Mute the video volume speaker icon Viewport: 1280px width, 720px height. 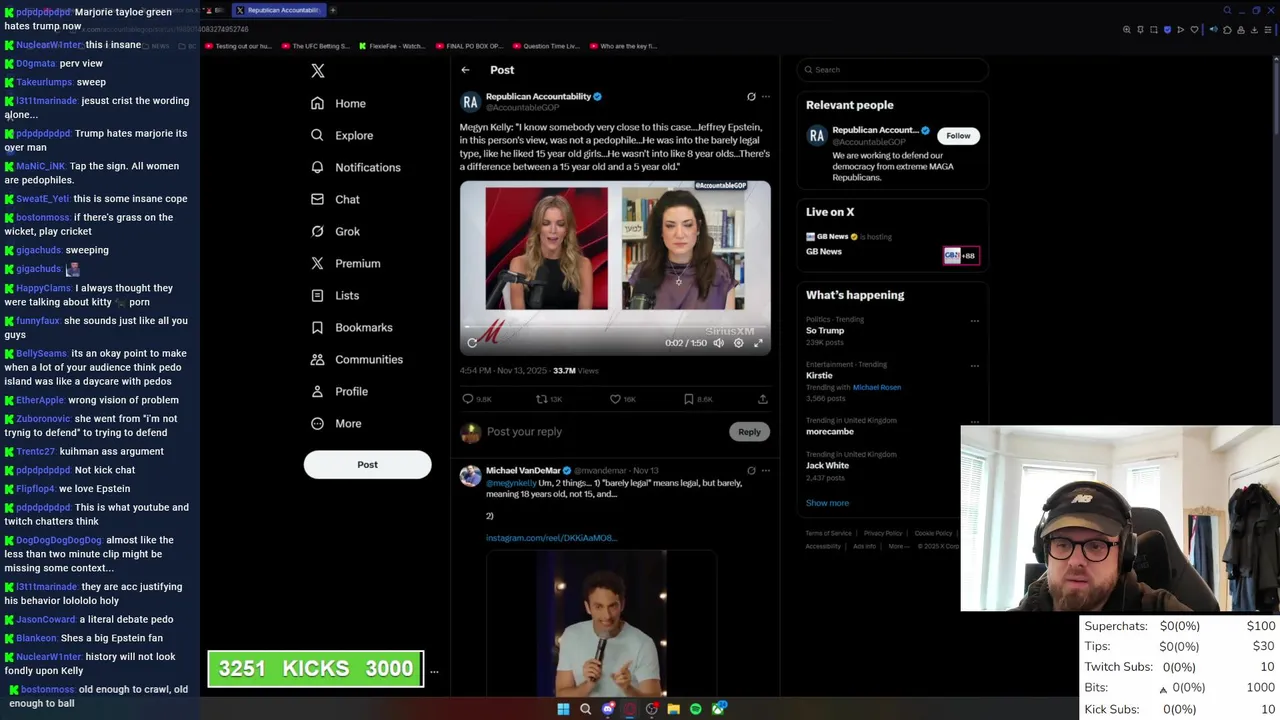pos(718,343)
